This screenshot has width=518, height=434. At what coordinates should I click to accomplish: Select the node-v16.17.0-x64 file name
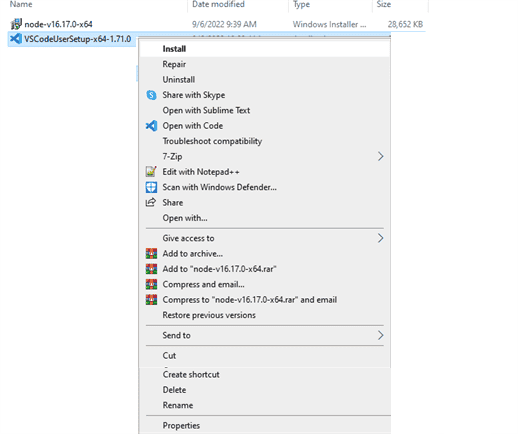[x=58, y=24]
